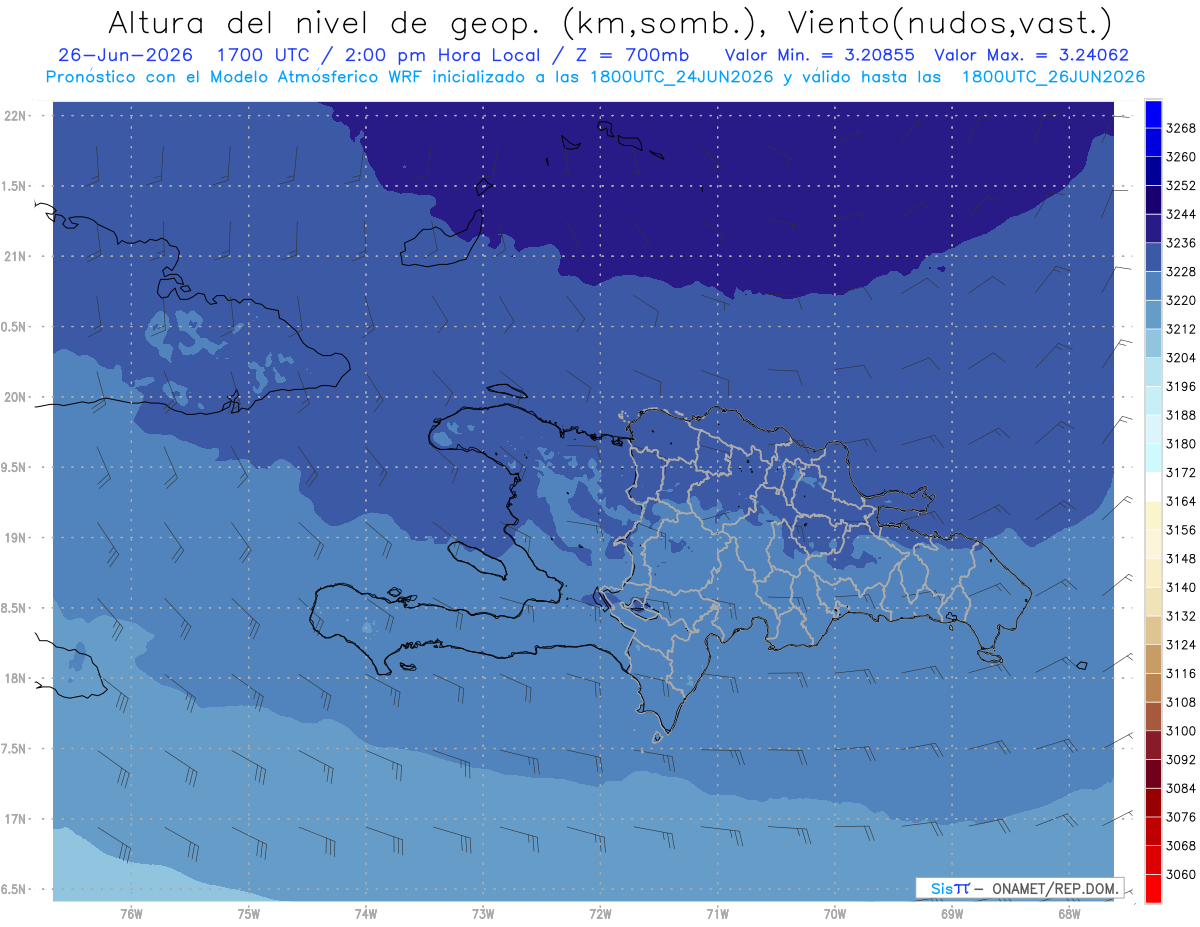1200x927 pixels.
Task: Click the '19N' latitude label
Action: click(x=17, y=538)
